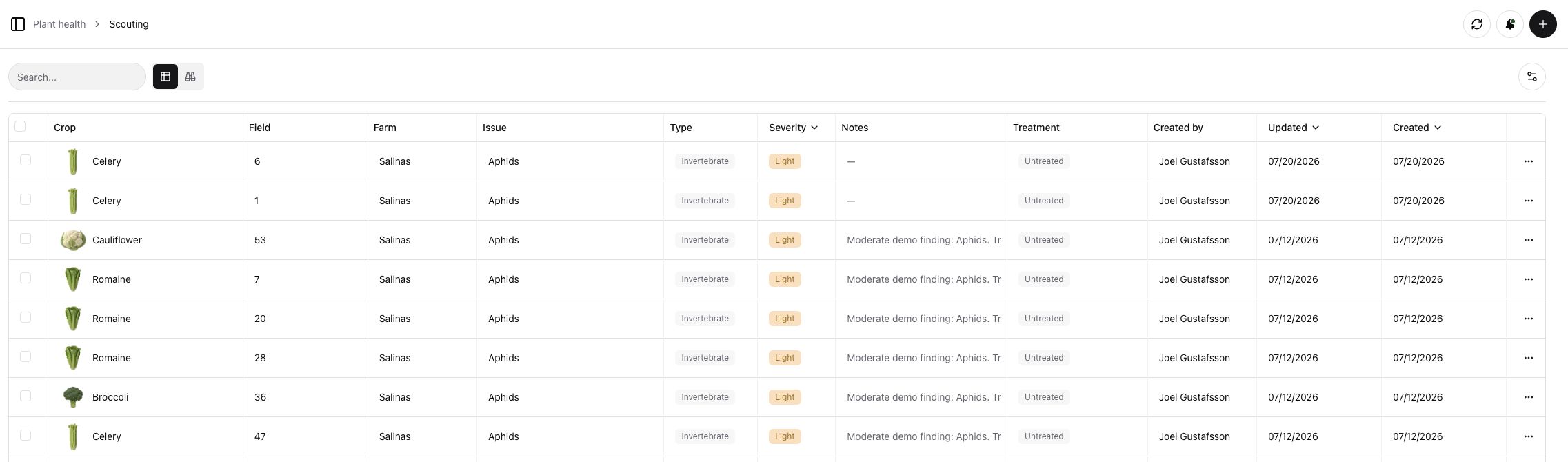The height and width of the screenshot is (462, 1568).
Task: Check the Broccoli field 36 row
Action: pyautogui.click(x=26, y=396)
